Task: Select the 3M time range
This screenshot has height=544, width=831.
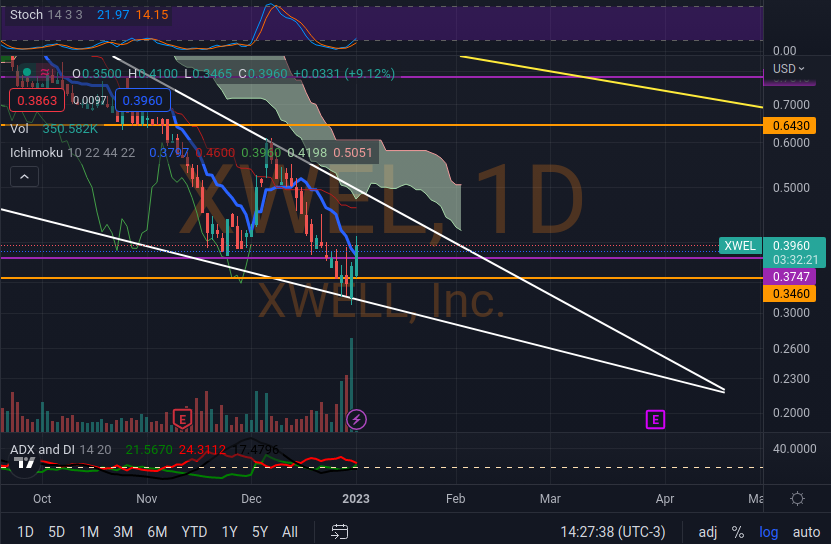Action: [123, 531]
